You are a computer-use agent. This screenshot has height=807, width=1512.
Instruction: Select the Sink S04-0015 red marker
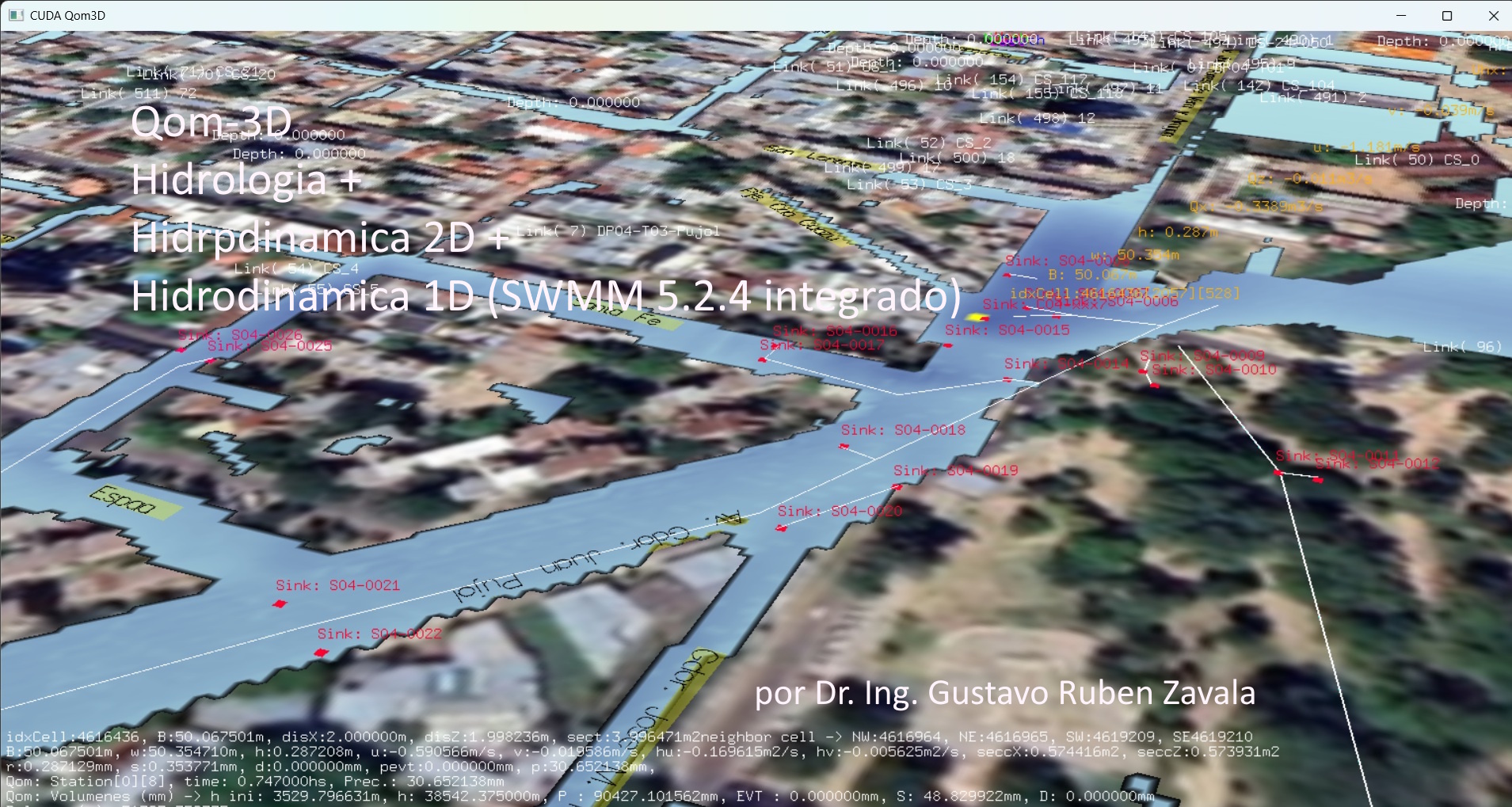coord(948,345)
